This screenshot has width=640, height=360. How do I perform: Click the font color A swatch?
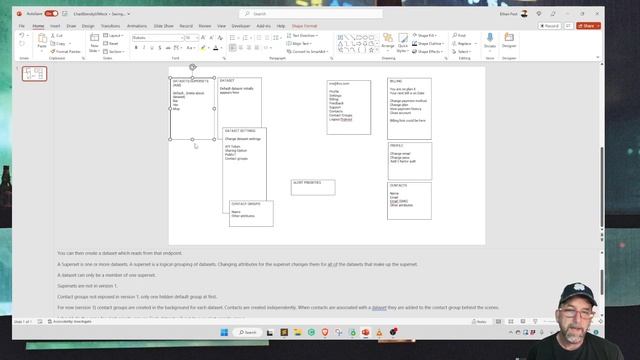216,48
